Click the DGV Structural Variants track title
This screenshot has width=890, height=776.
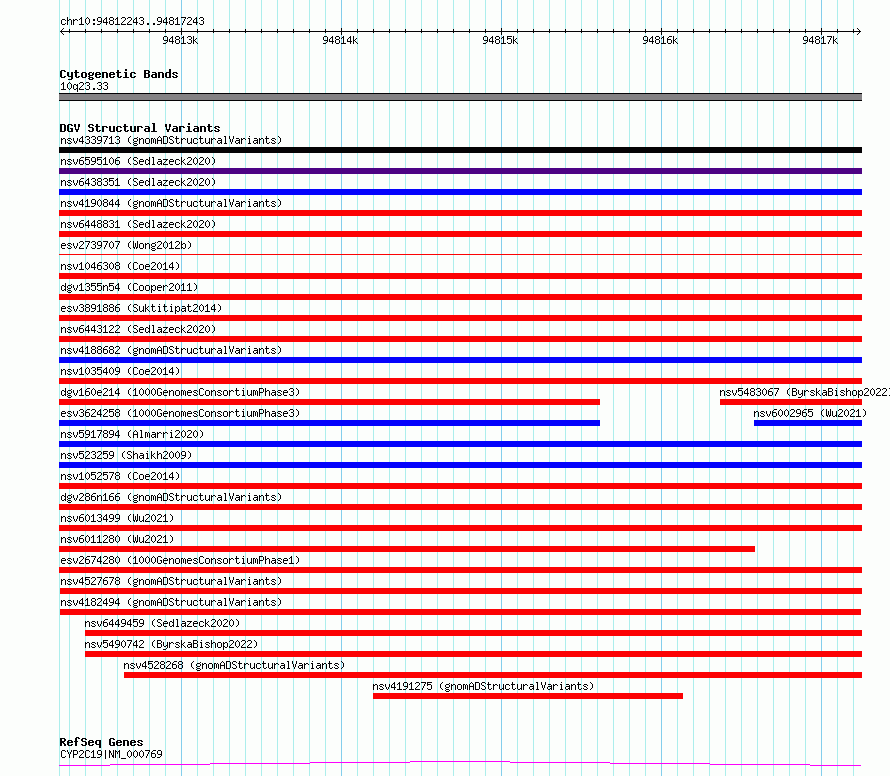click(x=140, y=128)
